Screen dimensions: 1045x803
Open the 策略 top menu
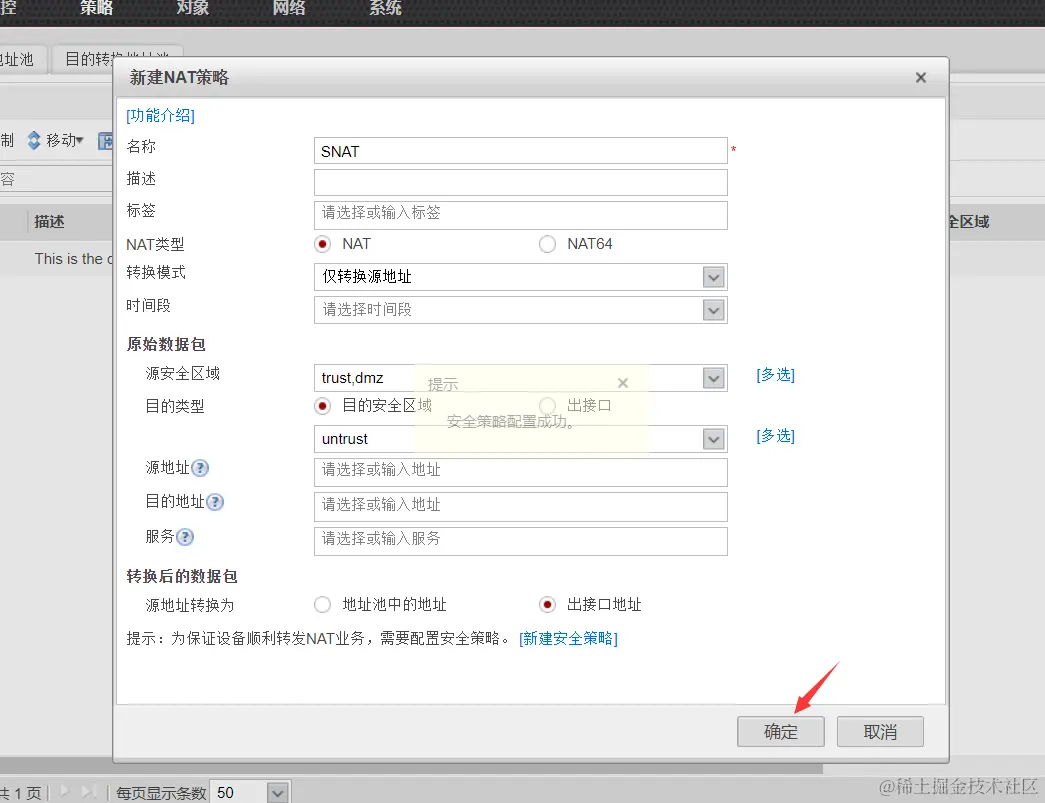pyautogui.click(x=97, y=8)
